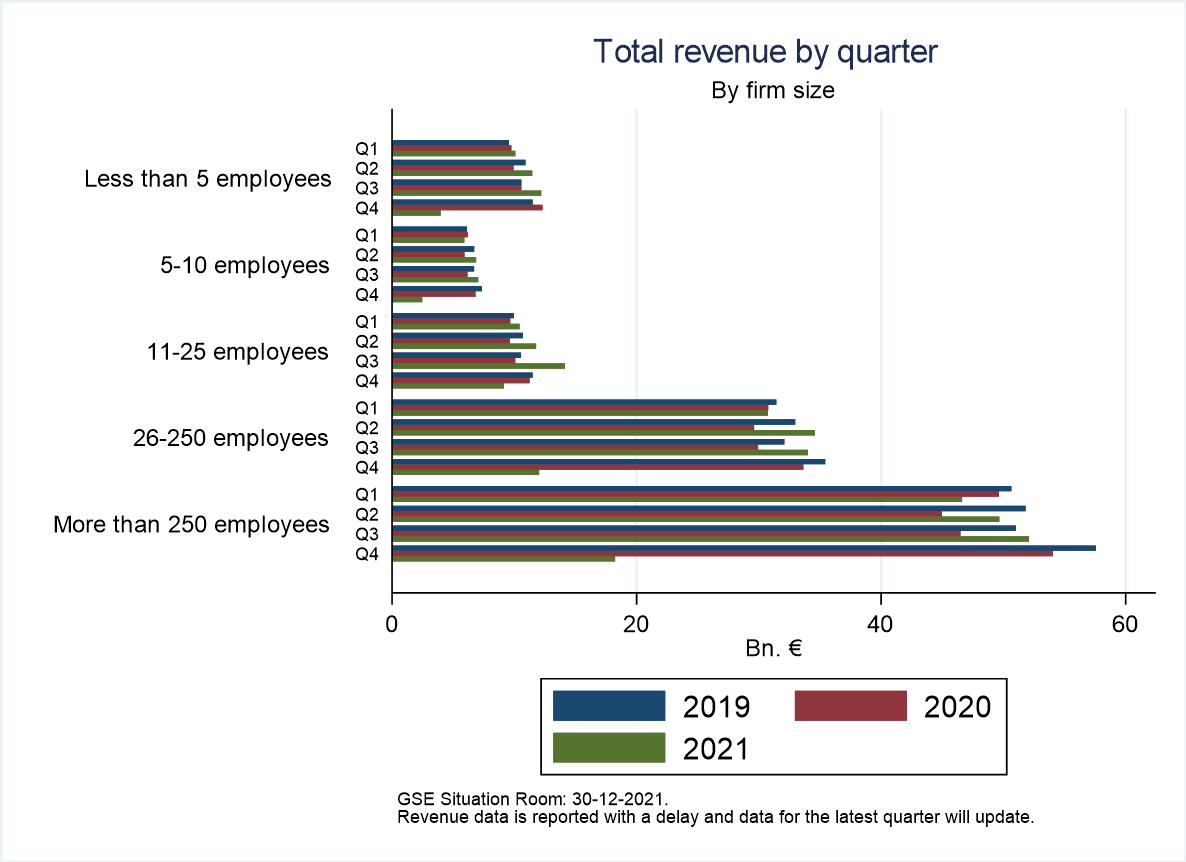Click the green 2021 legend swatch
The image size is (1186, 862).
click(x=608, y=748)
